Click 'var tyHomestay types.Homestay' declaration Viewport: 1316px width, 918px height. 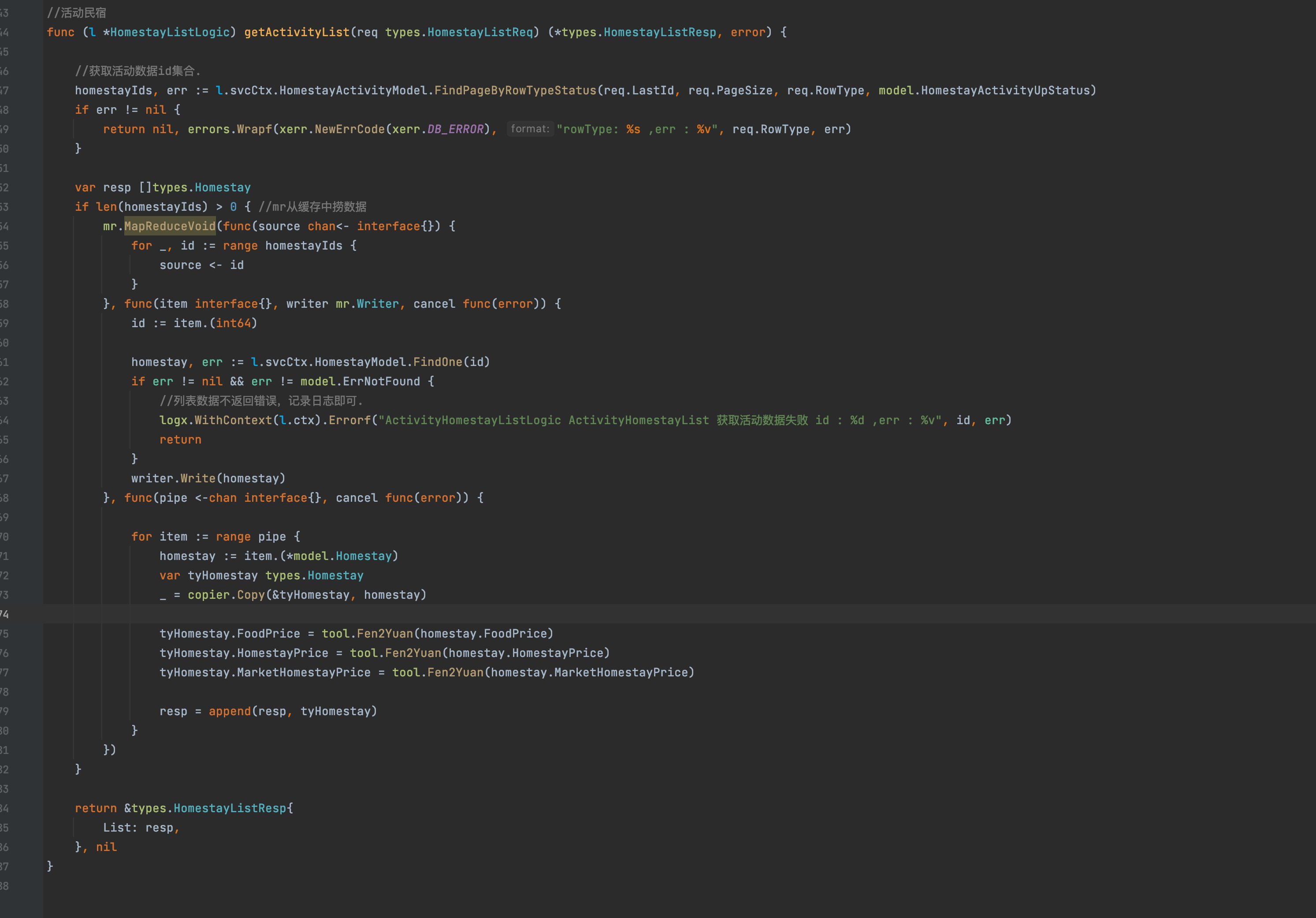coord(261,576)
